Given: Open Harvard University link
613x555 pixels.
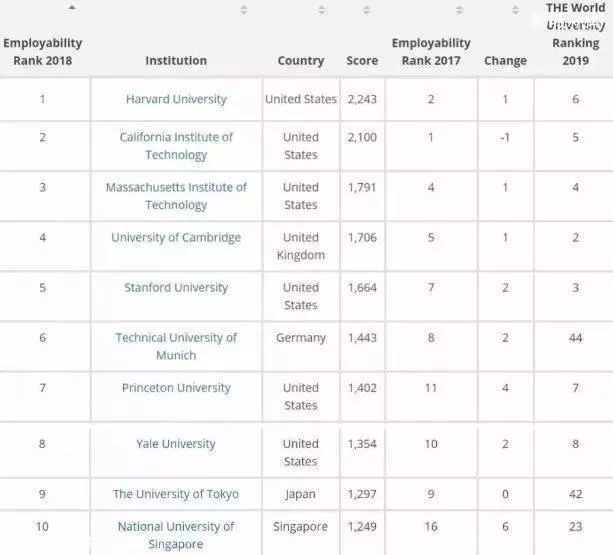Looking at the screenshot, I should [176, 99].
